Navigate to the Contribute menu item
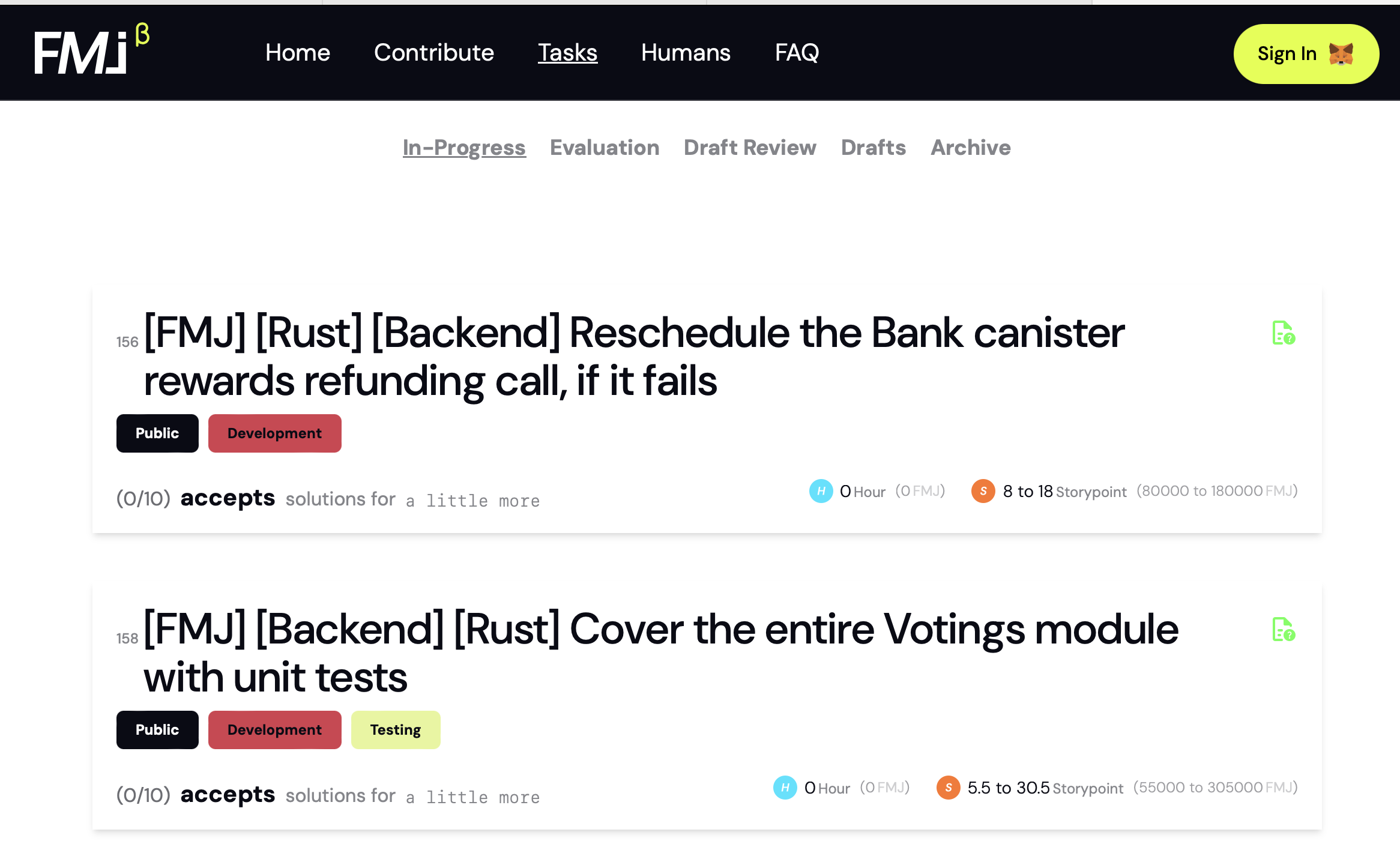 click(x=433, y=52)
